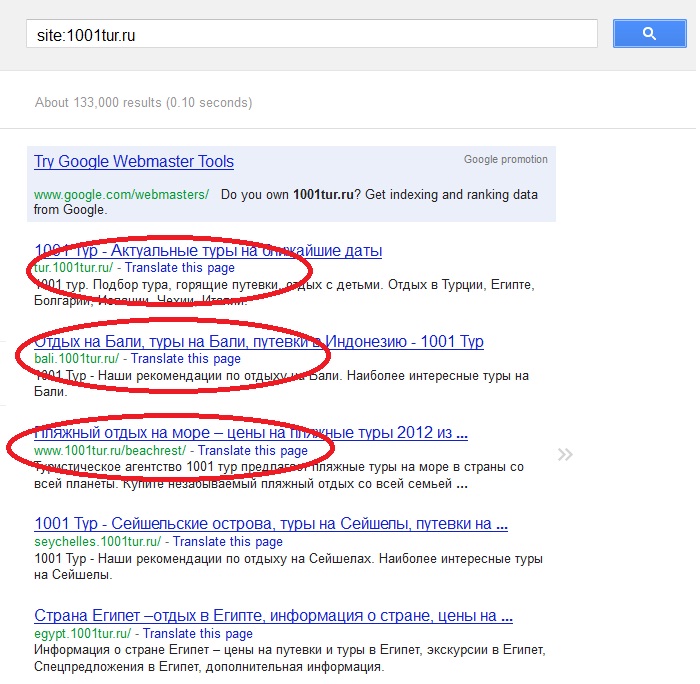The height and width of the screenshot is (684, 700).
Task: Click the Google promotion label
Action: pos(505,159)
